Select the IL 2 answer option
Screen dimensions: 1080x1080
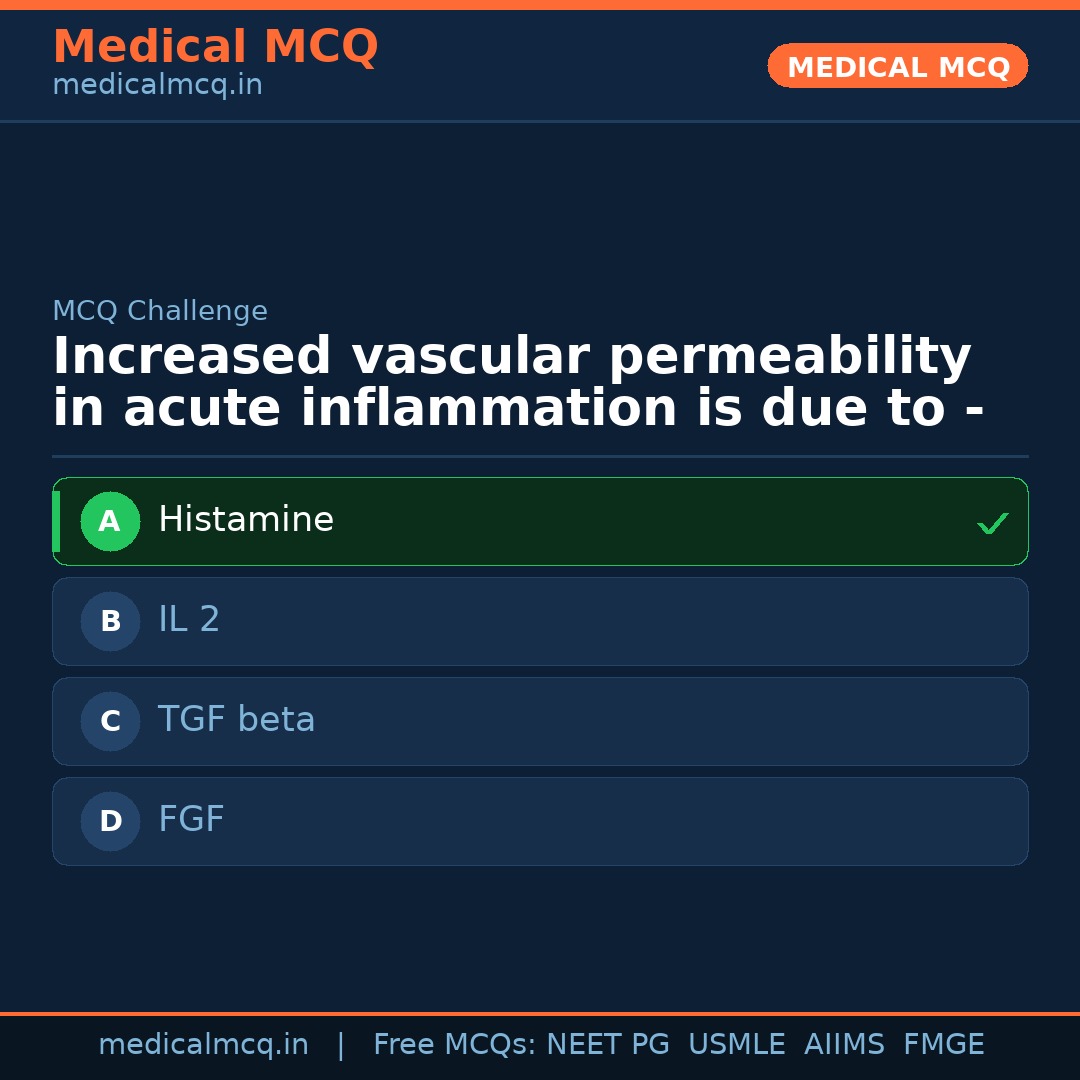pos(540,621)
